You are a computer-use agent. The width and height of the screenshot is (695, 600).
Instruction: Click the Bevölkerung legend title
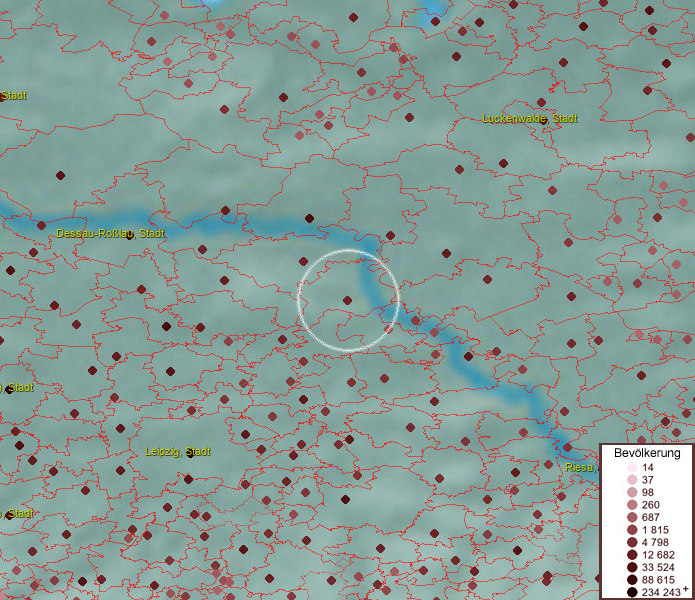[x=647, y=452]
